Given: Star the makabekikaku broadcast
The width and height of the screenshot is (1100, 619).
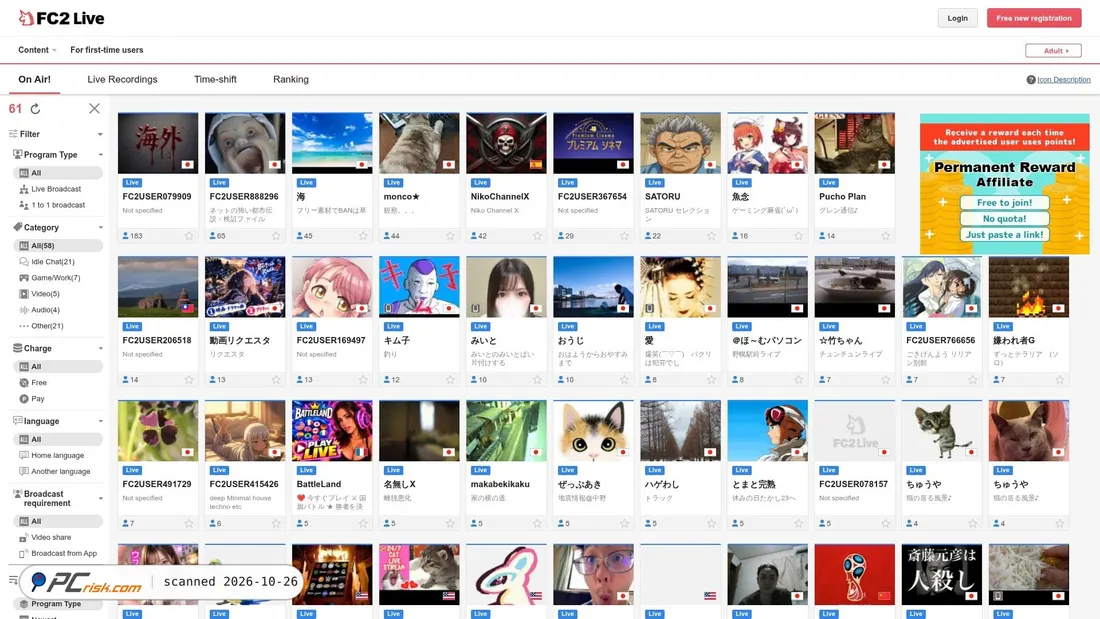Looking at the screenshot, I should pos(537,524).
